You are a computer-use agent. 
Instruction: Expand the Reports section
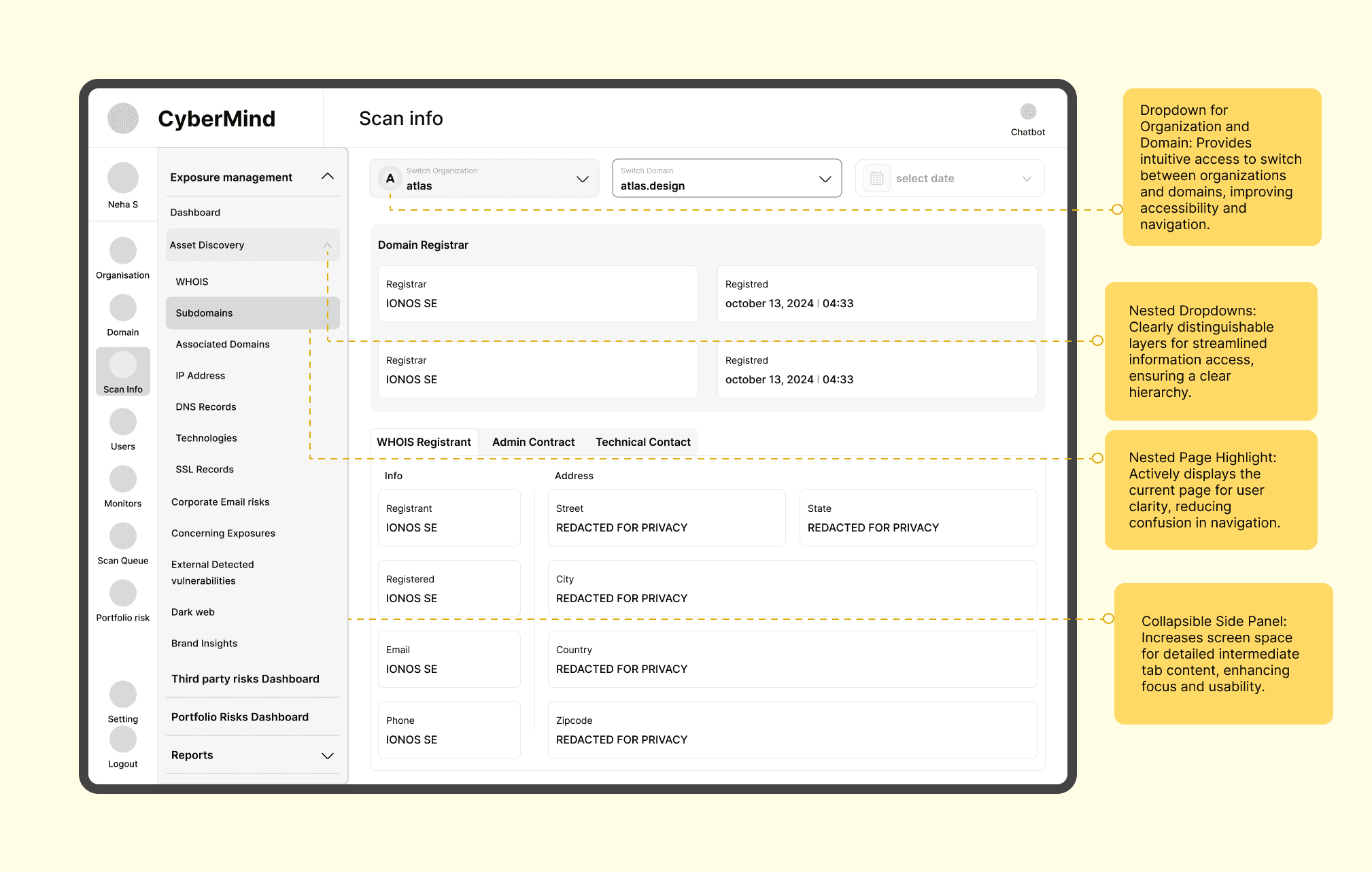pyautogui.click(x=327, y=756)
